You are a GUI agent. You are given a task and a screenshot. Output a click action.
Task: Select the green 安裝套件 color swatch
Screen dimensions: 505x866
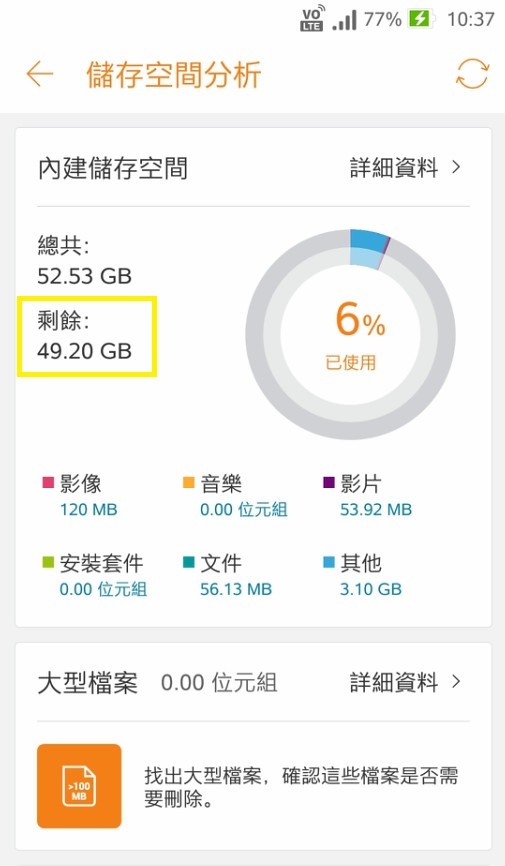point(48,562)
